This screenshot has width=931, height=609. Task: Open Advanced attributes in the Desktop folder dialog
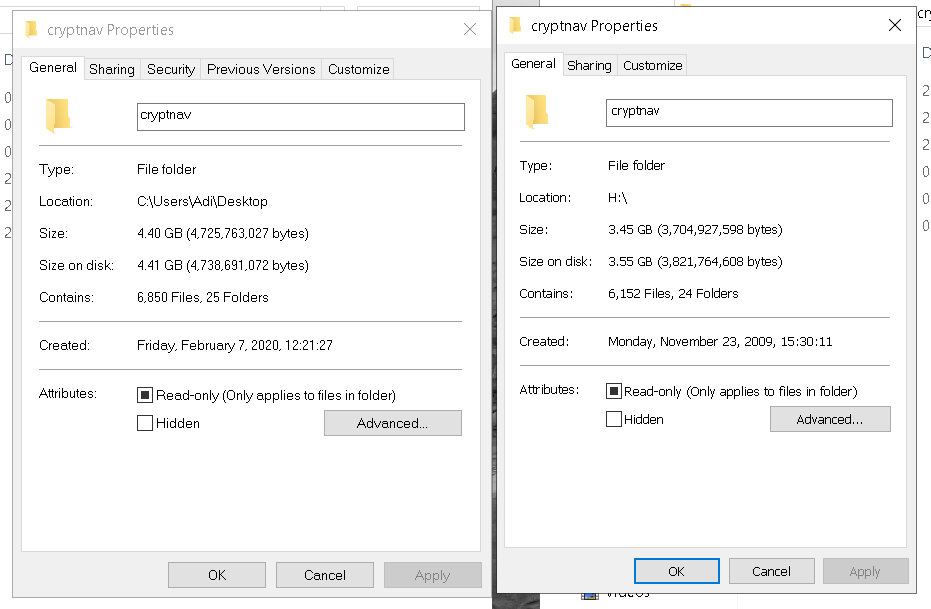click(392, 423)
